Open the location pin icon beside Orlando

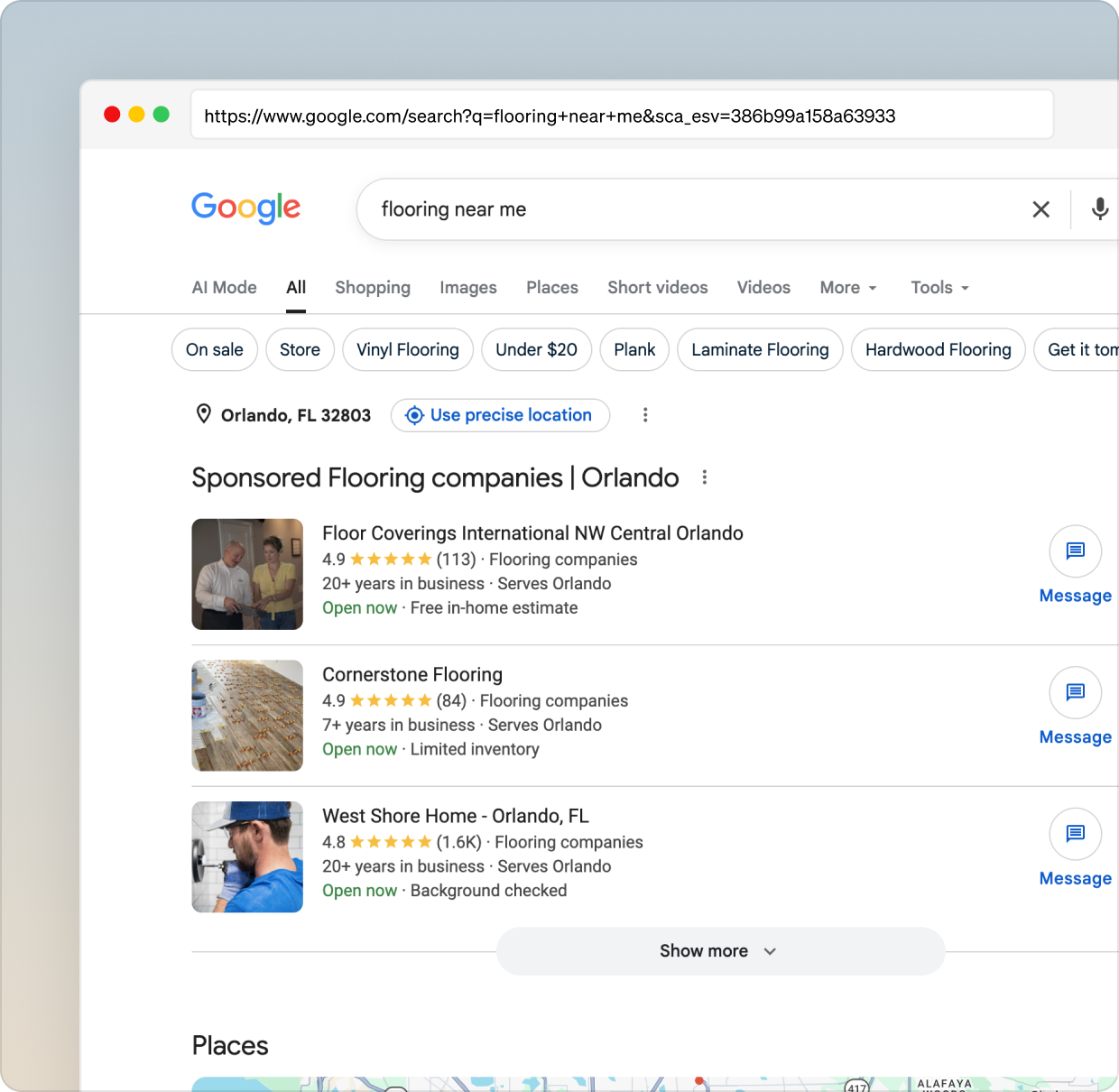pyautogui.click(x=204, y=414)
